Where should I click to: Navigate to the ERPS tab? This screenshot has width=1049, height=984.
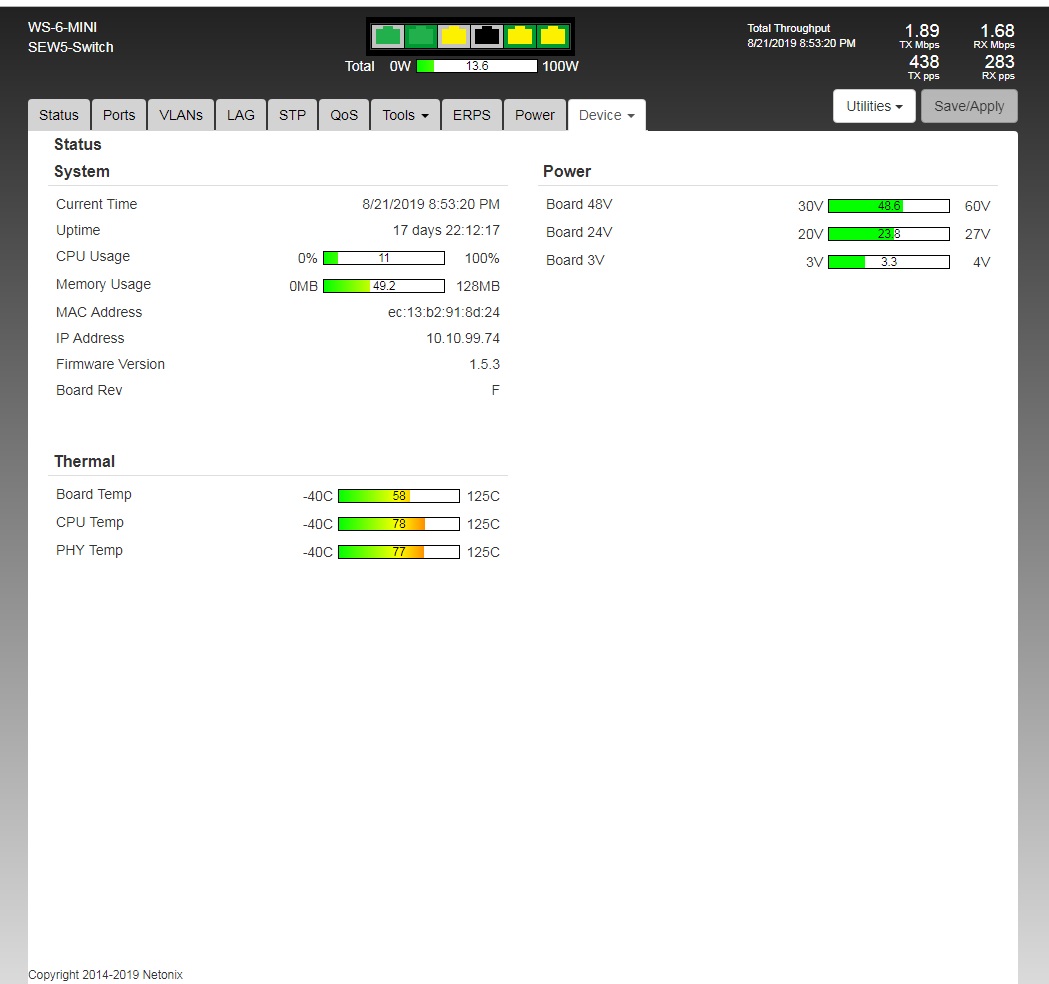[x=471, y=115]
